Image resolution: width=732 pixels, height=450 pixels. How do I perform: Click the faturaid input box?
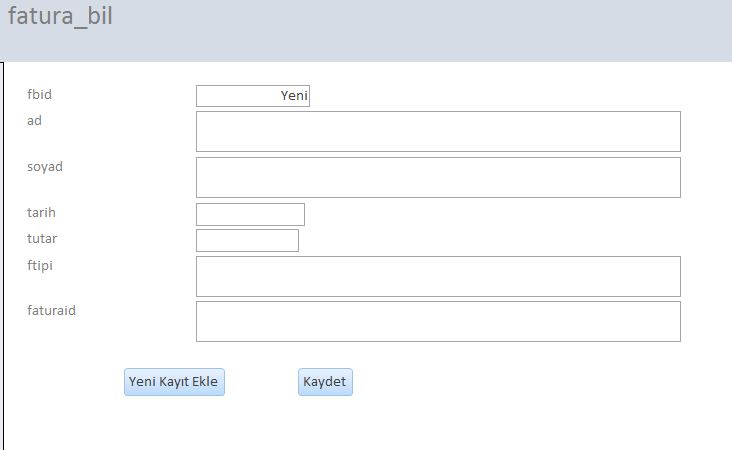coord(438,321)
